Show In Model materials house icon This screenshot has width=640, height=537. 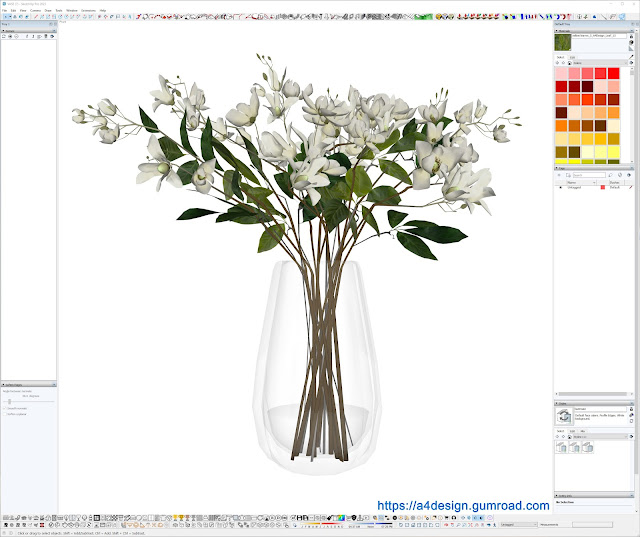[569, 63]
